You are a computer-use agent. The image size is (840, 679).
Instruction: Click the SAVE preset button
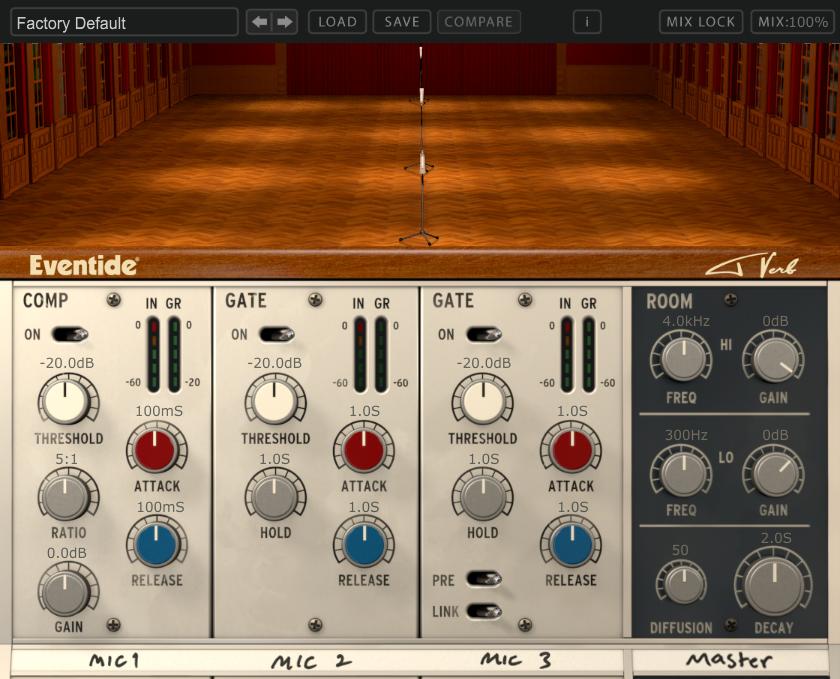402,22
